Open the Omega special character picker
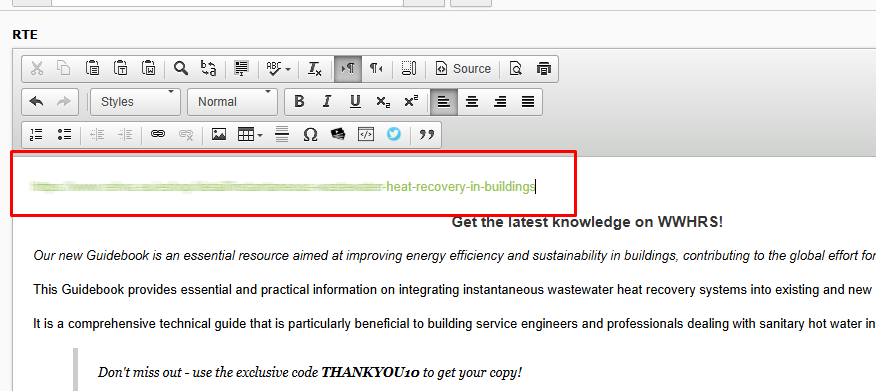876x391 pixels. point(310,135)
